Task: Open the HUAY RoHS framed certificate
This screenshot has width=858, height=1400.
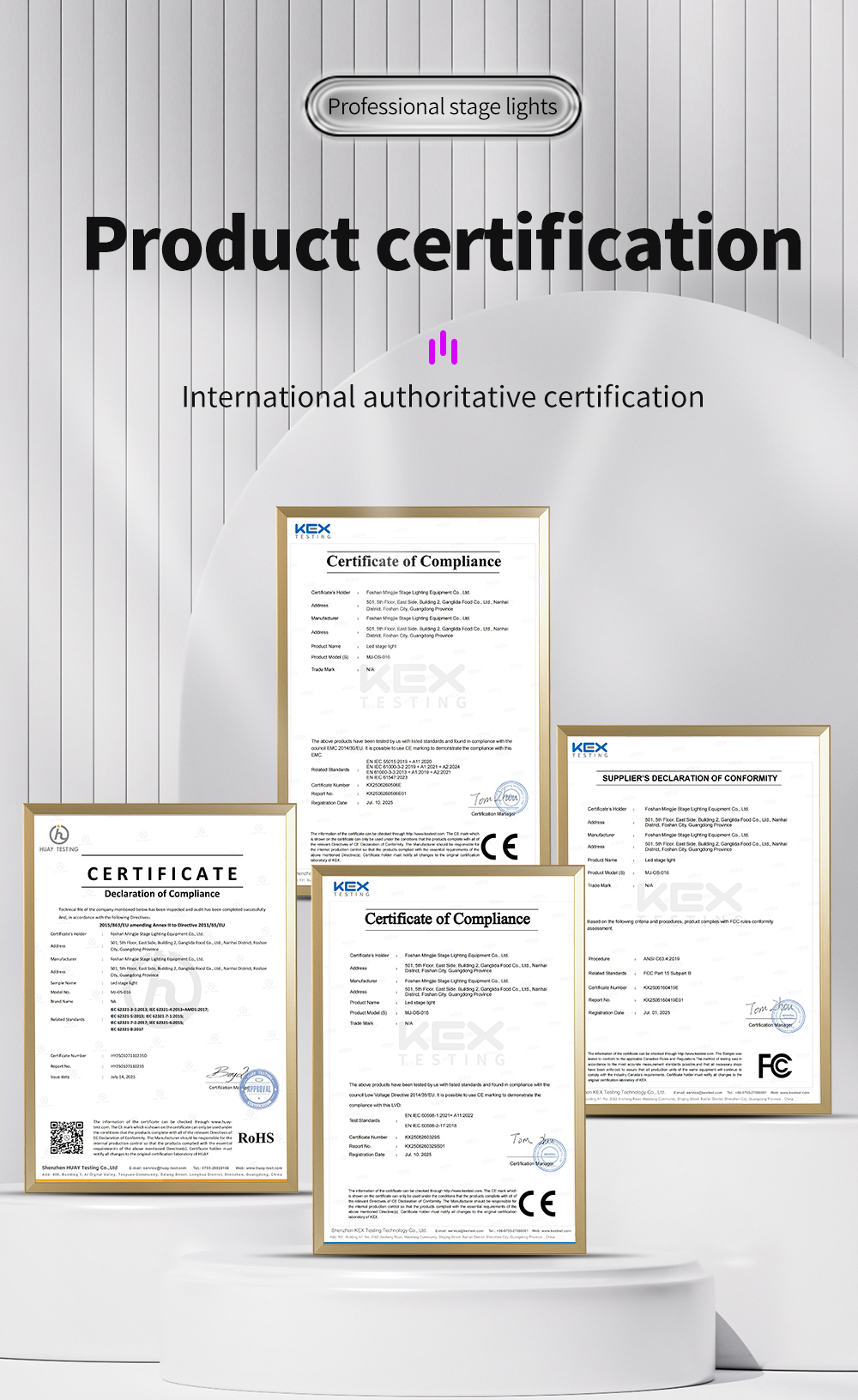Action: tap(161, 999)
